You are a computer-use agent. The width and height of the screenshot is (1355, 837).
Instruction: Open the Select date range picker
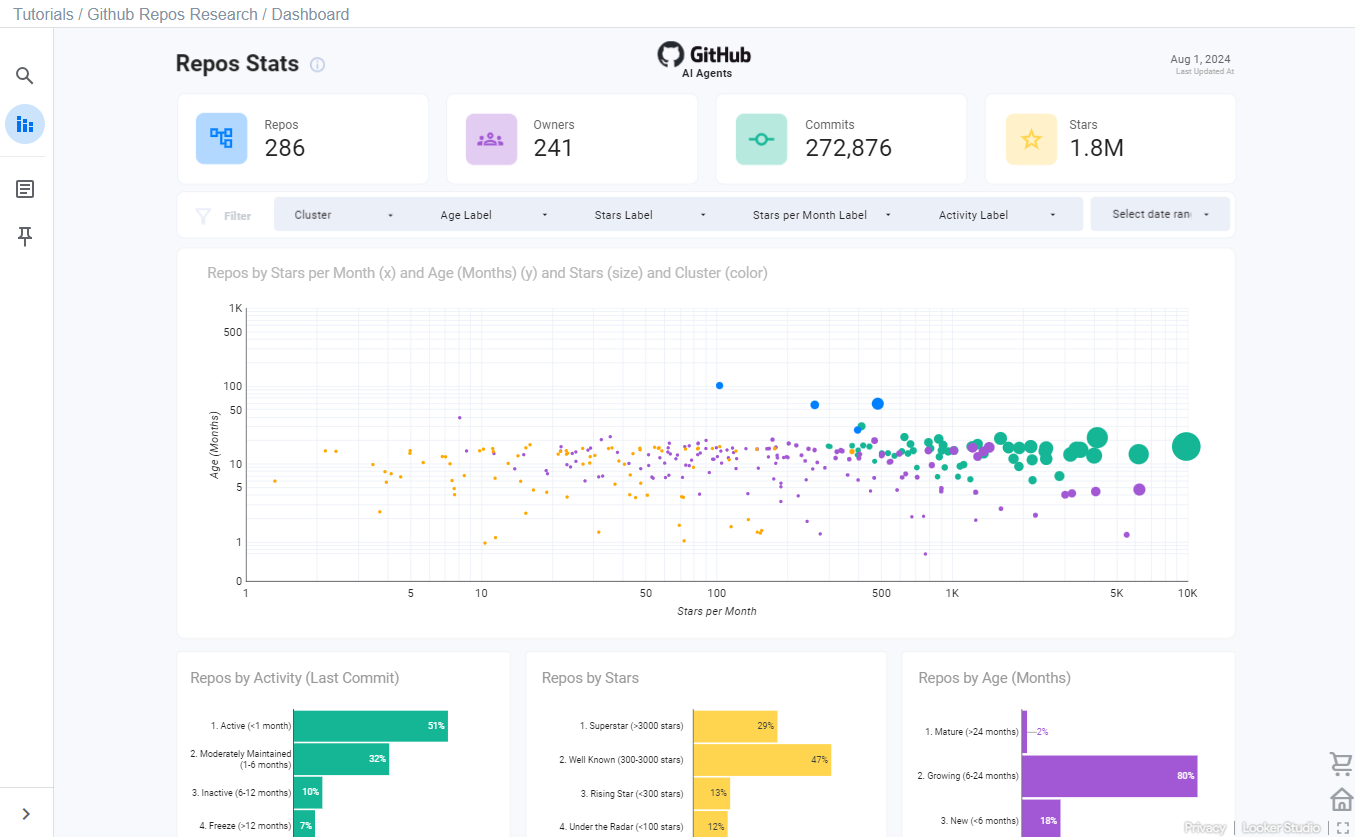point(1159,213)
